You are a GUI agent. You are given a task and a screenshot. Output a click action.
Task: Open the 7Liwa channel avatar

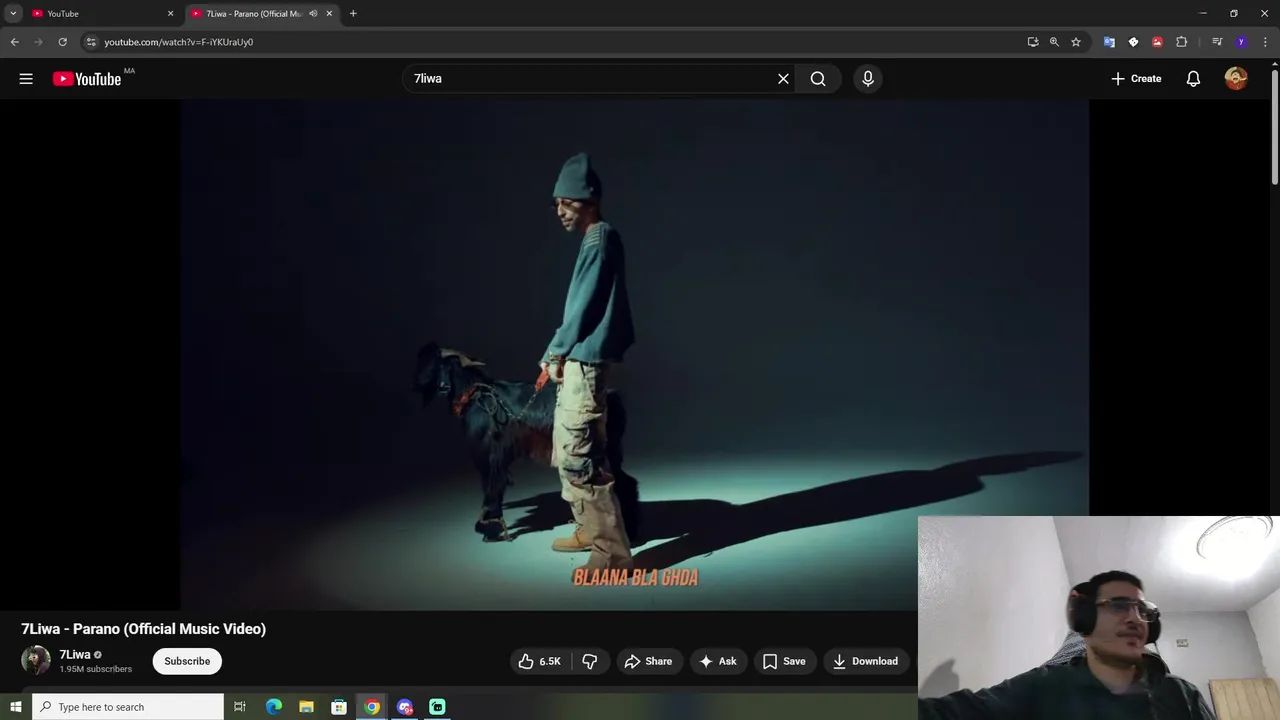(36, 660)
